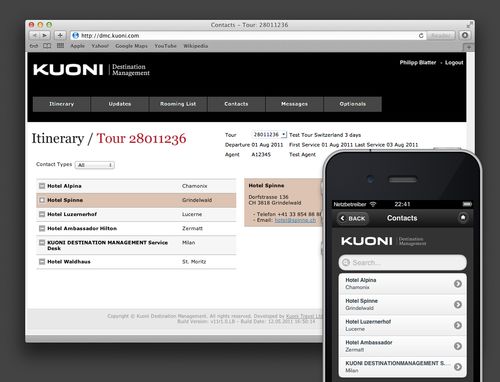Click the Safari back arrow button
This screenshot has width=500, height=382.
34,35
